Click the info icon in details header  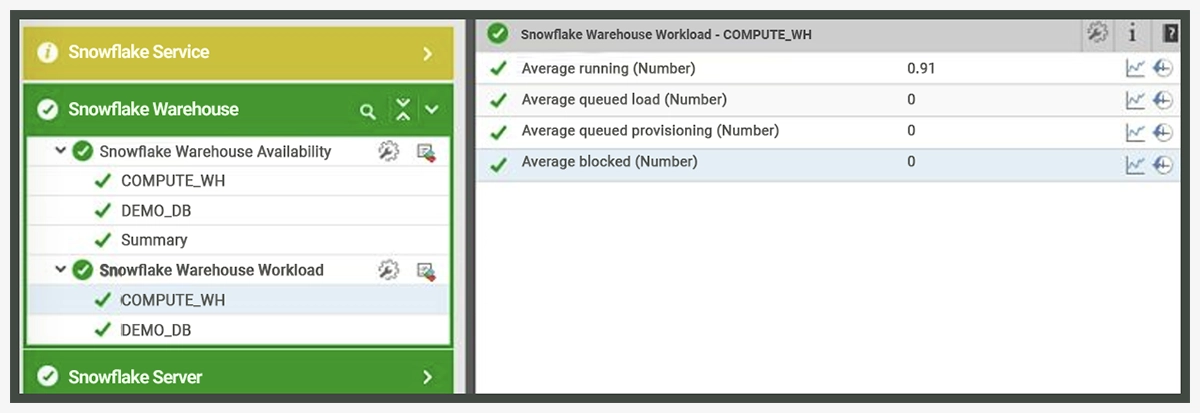pos(1132,34)
